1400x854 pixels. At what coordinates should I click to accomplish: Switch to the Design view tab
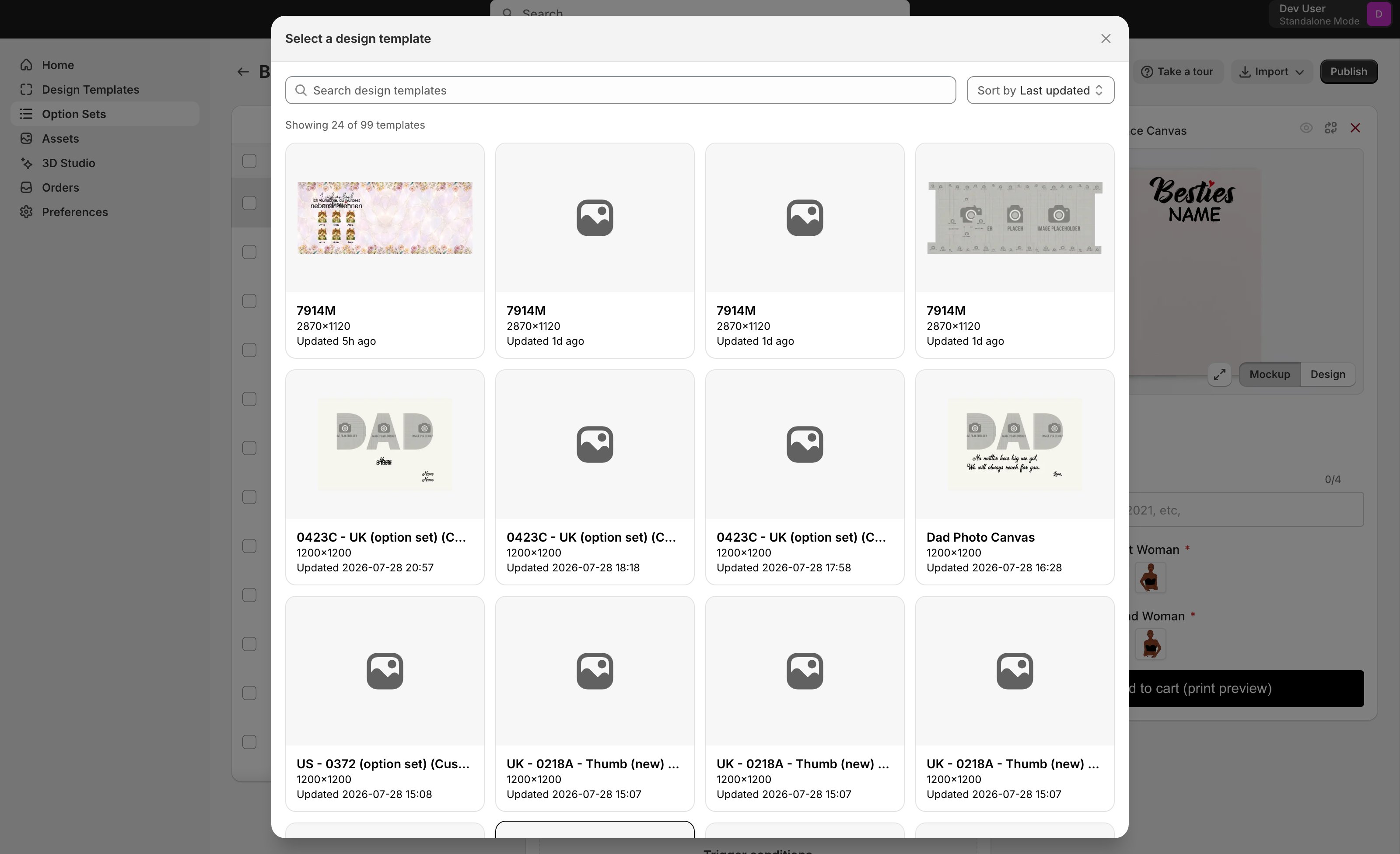pos(1327,374)
